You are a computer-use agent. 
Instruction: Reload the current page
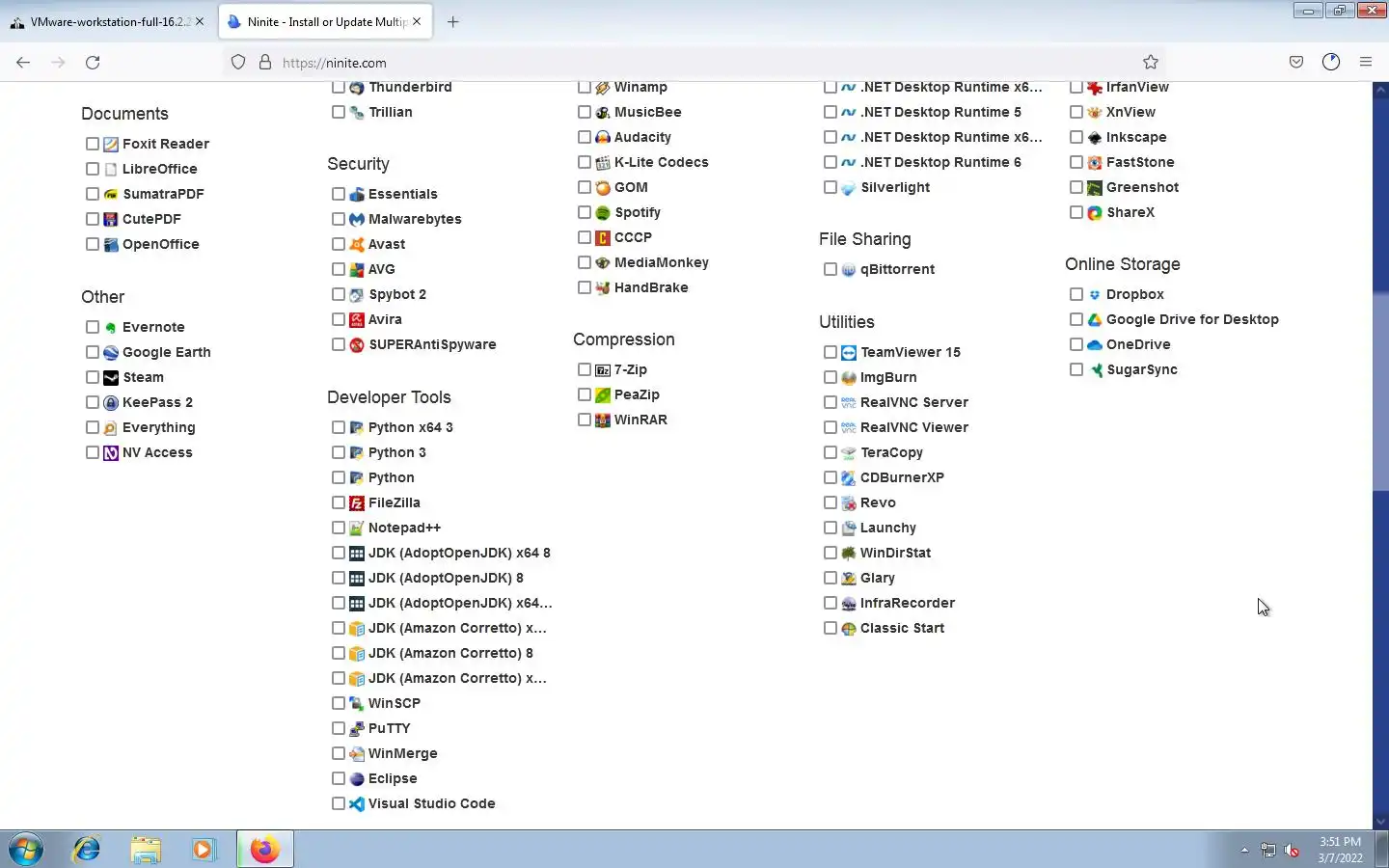pos(93,62)
